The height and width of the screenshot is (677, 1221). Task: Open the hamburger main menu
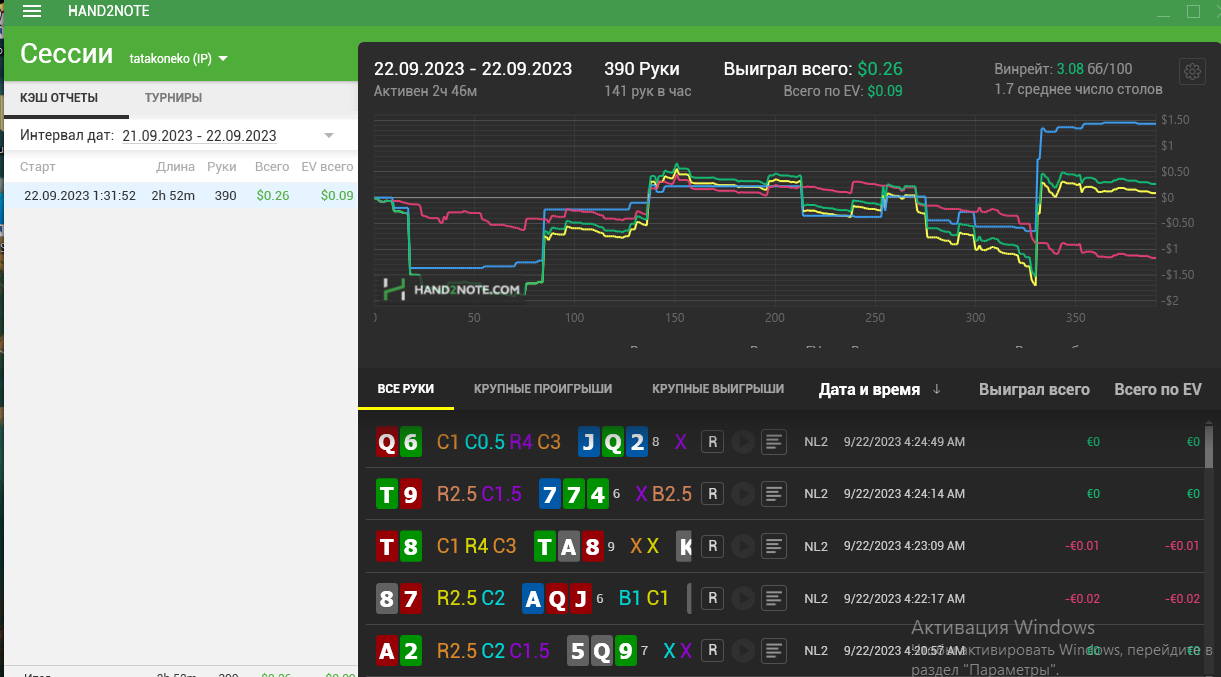(32, 11)
